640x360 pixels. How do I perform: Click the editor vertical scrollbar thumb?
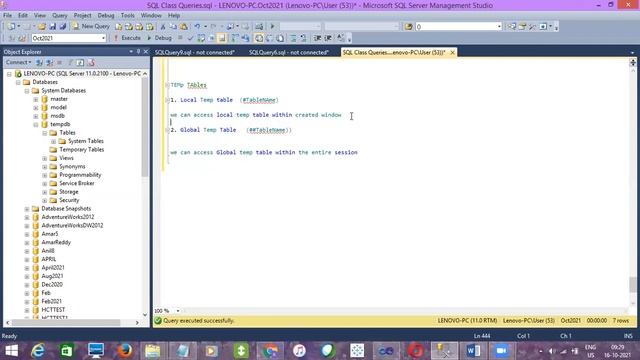(x=633, y=284)
